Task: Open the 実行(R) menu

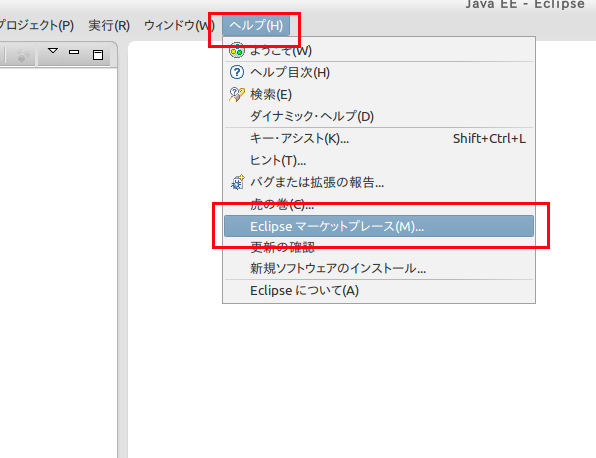Action: [109, 25]
